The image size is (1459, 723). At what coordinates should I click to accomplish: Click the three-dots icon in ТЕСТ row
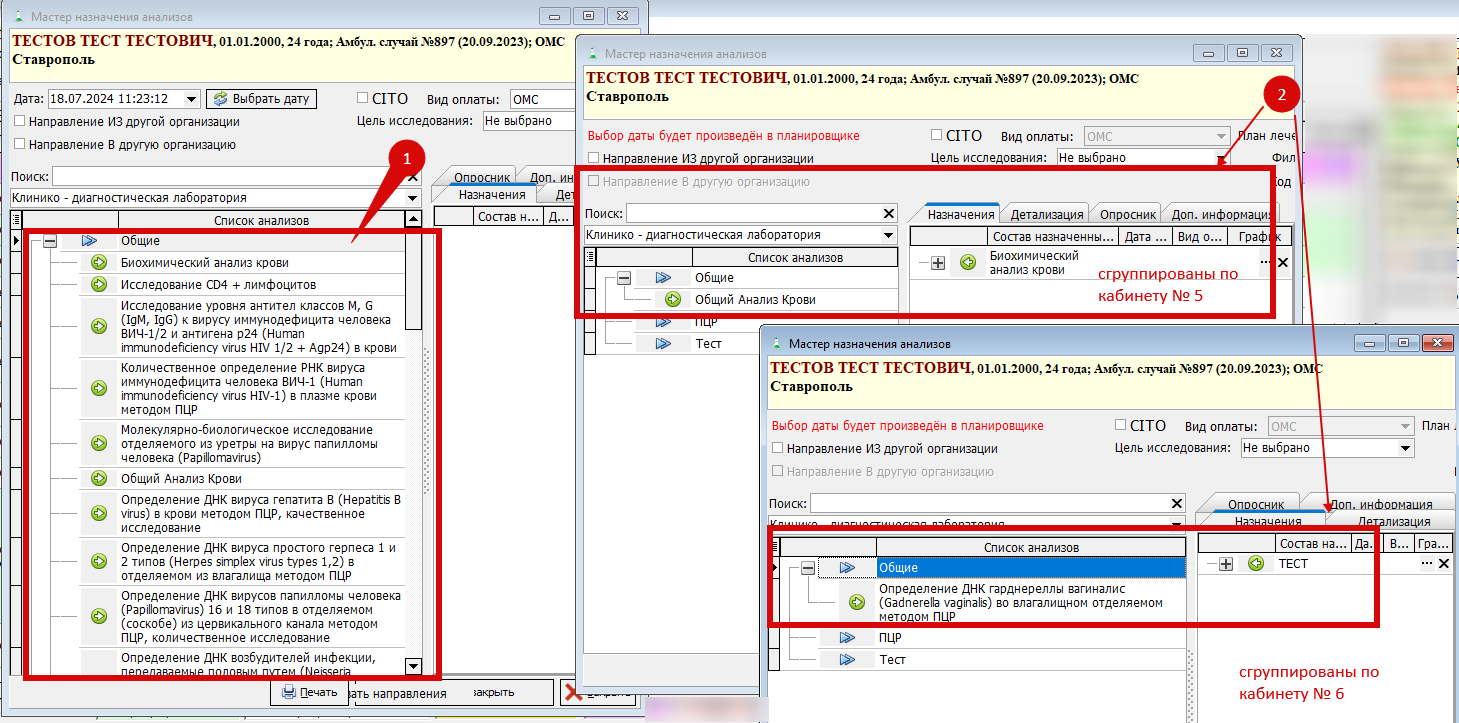[1426, 564]
